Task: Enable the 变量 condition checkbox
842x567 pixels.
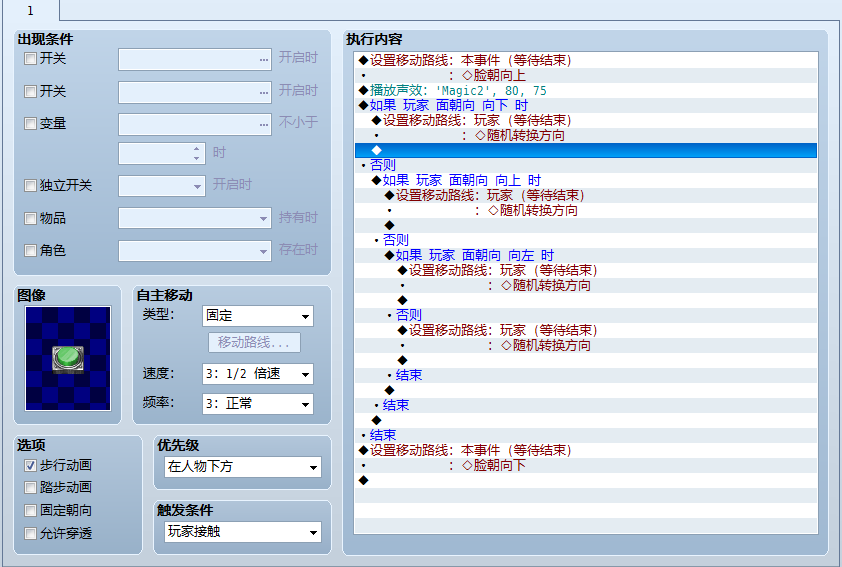Action: pos(31,124)
